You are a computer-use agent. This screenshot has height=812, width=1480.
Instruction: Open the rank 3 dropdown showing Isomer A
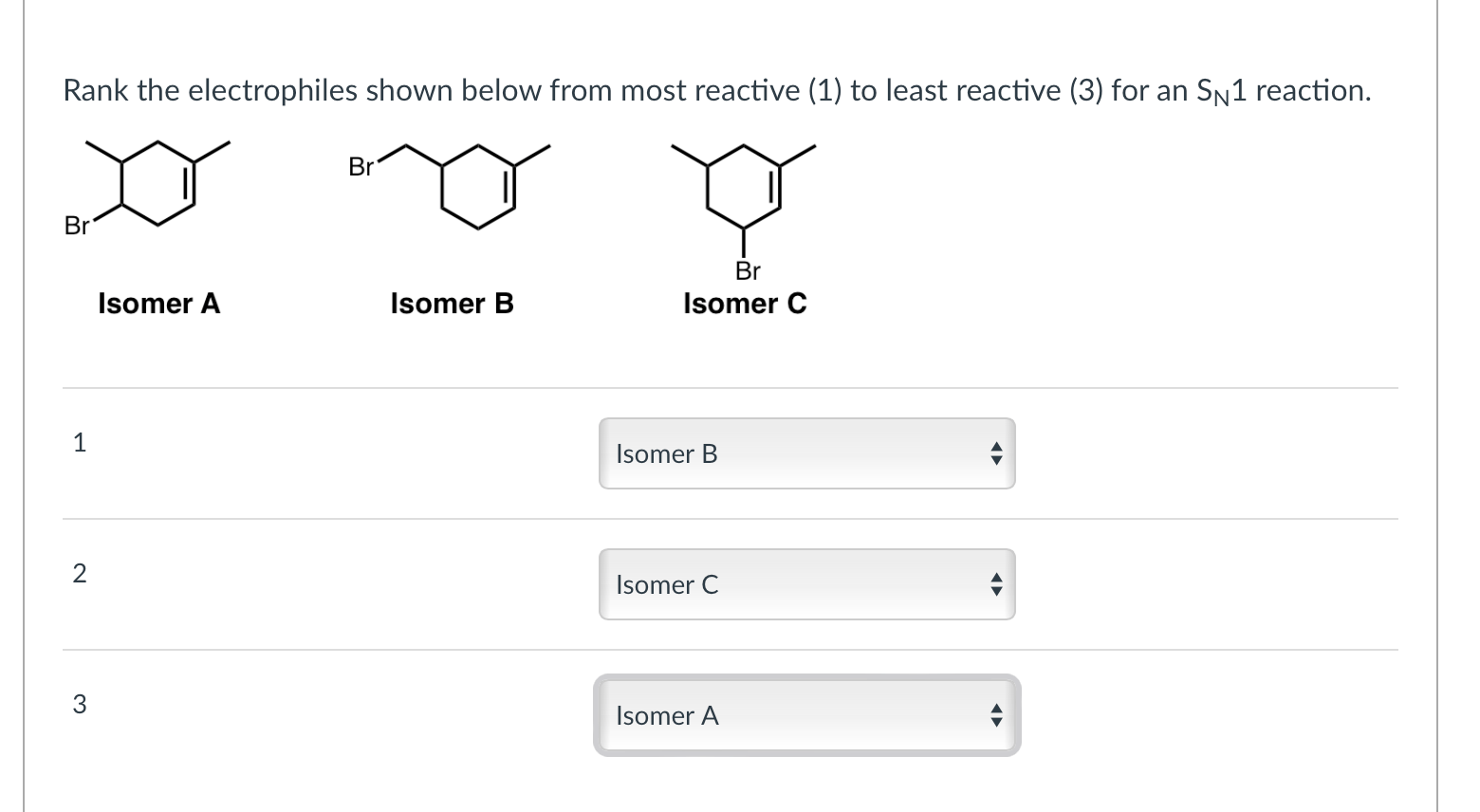pyautogui.click(x=806, y=715)
